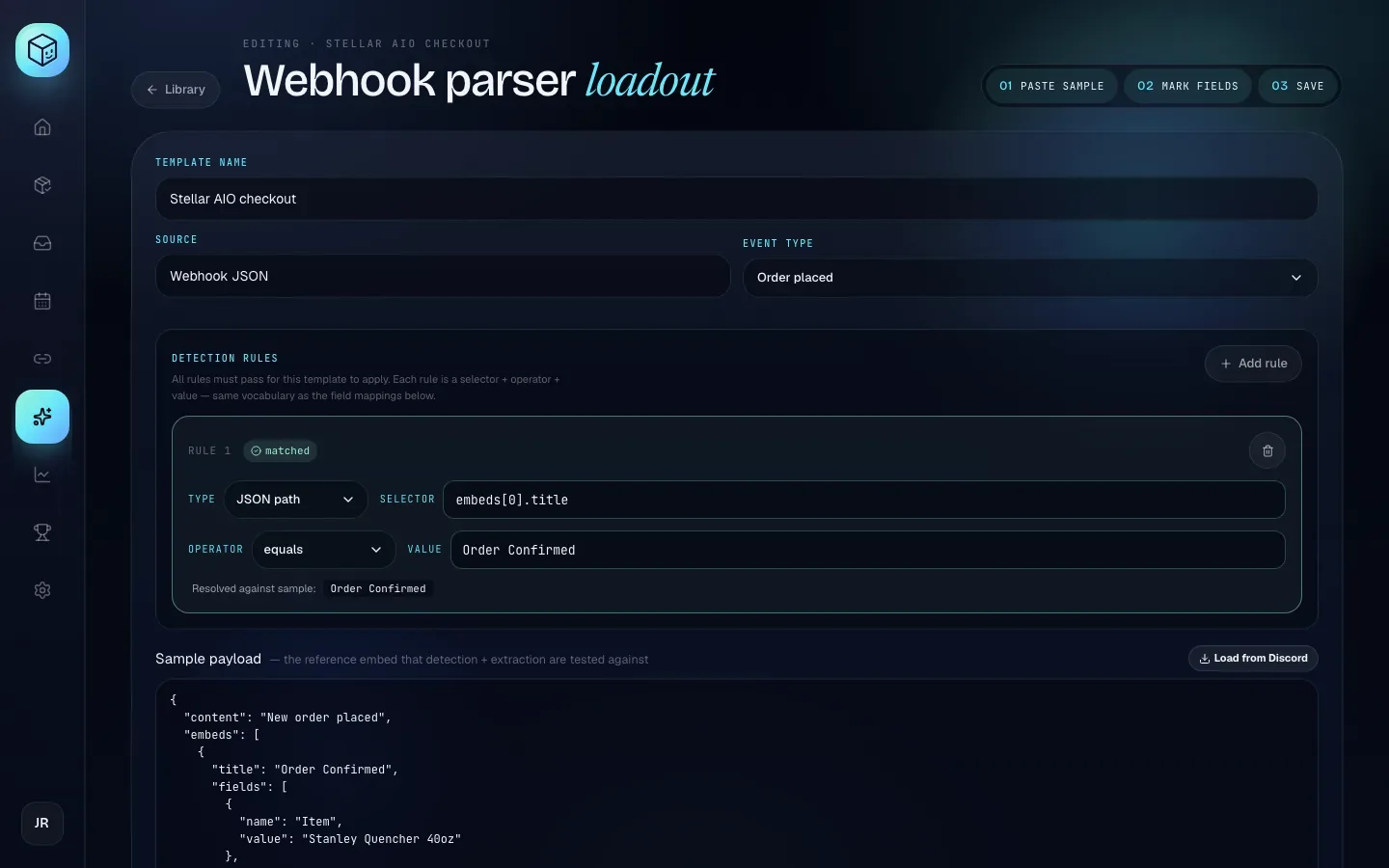Click the "title": "Order Confirmed" payload line
The width and height of the screenshot is (1389, 868).
[x=305, y=770]
